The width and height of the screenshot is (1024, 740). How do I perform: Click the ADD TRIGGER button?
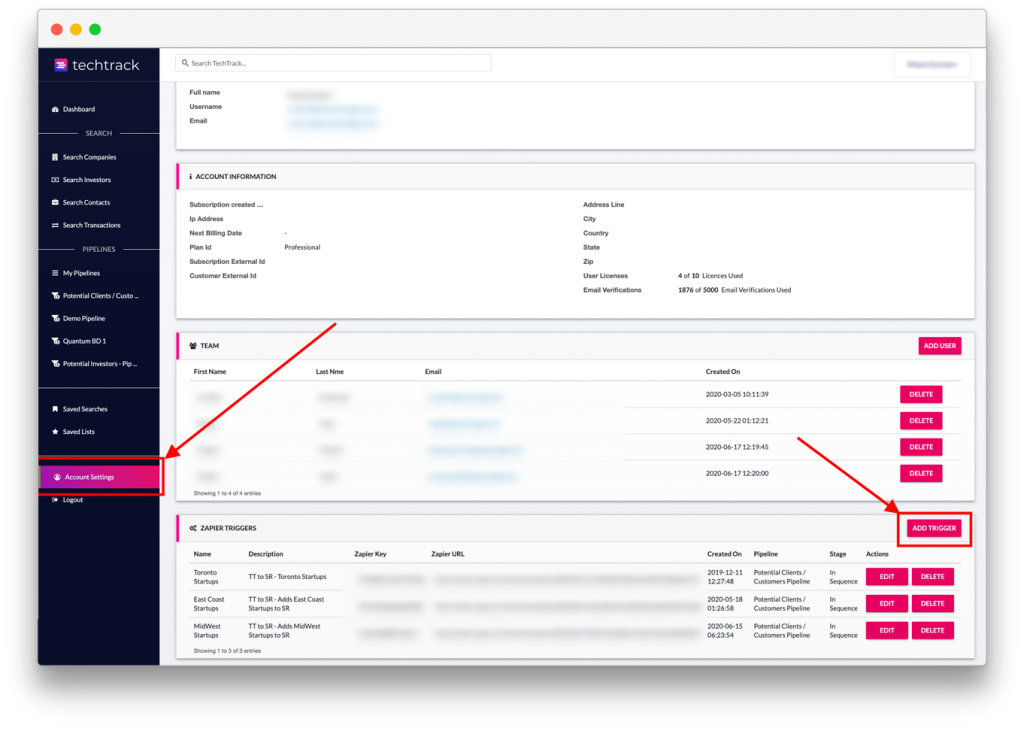pos(934,528)
